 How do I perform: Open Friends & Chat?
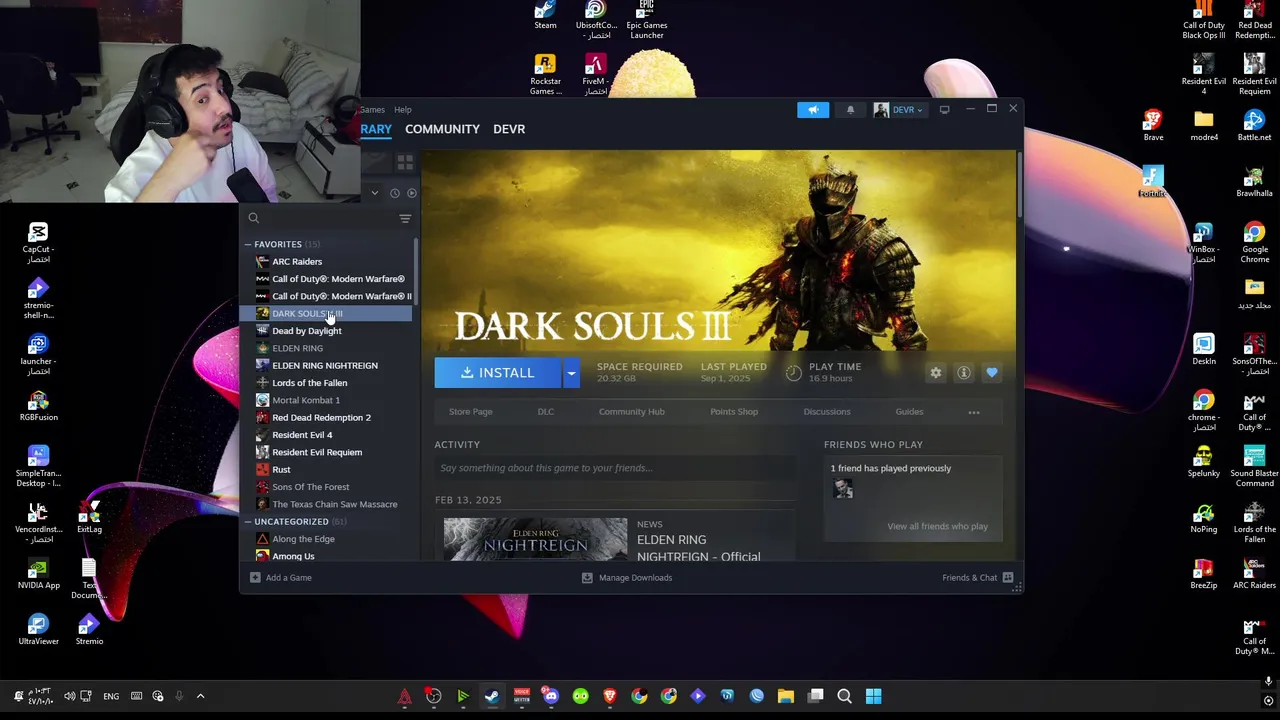[x=978, y=578]
